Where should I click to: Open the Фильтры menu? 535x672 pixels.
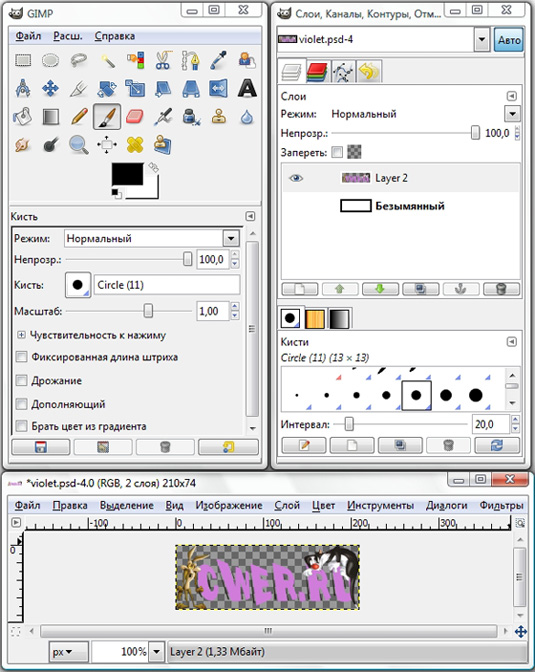(501, 505)
